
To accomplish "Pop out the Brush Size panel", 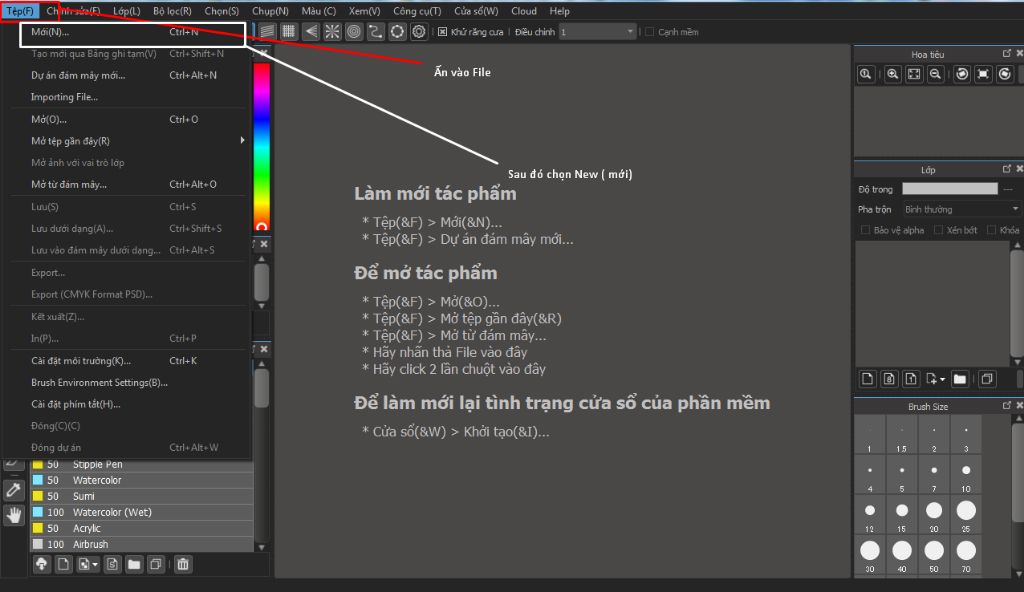I will pos(1006,405).
